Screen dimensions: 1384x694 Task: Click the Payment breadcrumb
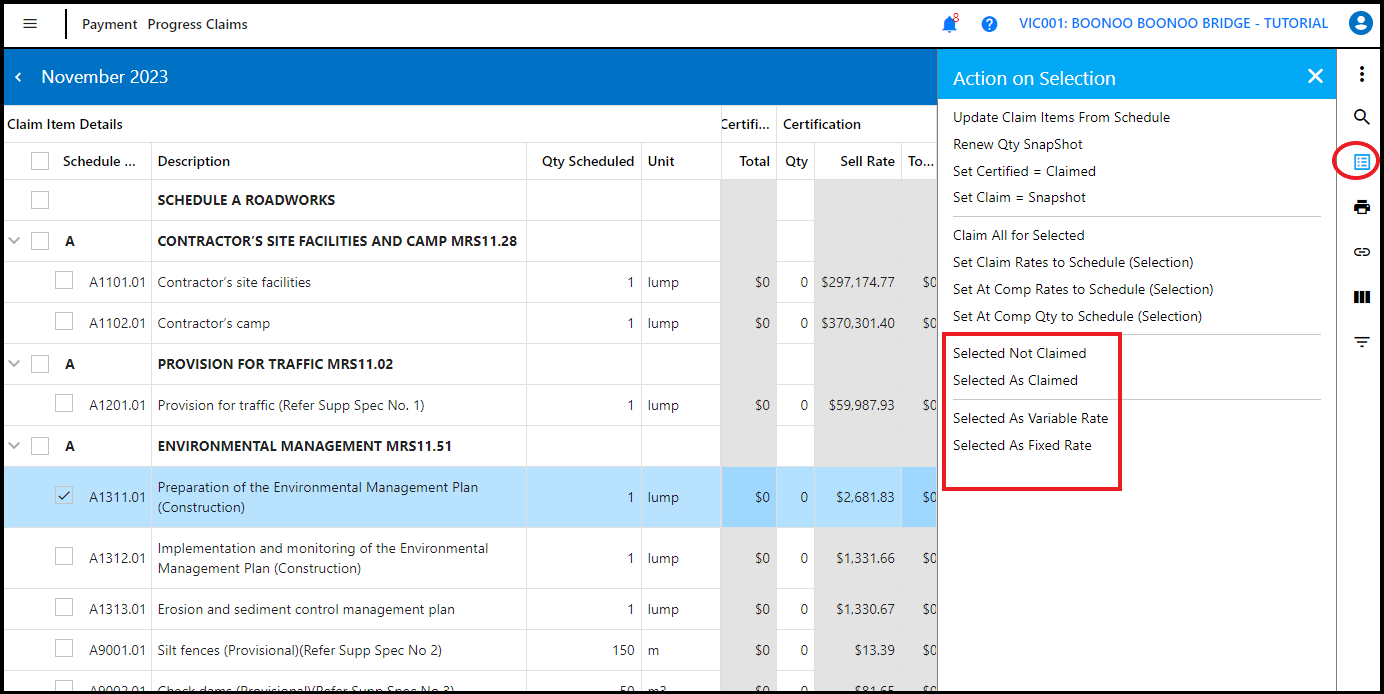click(110, 24)
